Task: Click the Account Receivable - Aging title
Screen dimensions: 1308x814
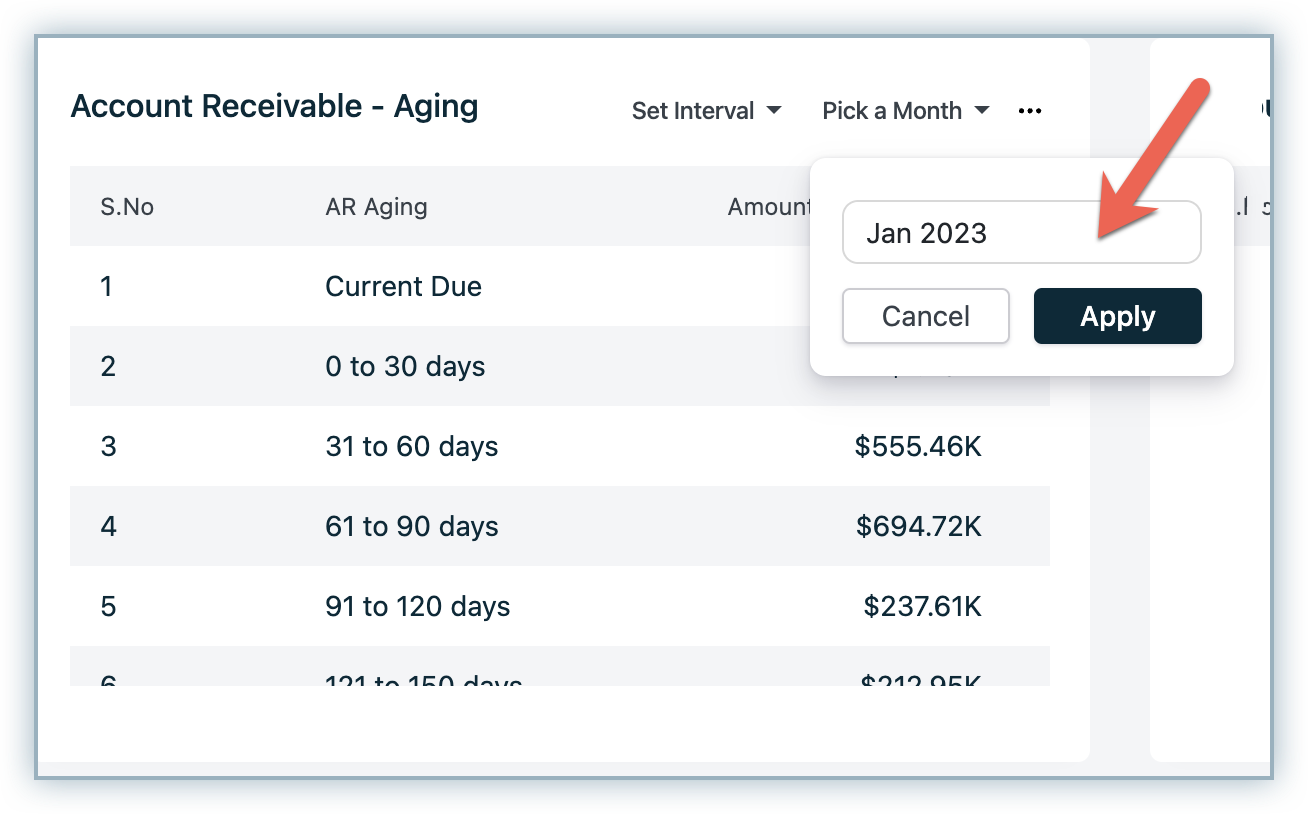Action: pyautogui.click(x=274, y=106)
